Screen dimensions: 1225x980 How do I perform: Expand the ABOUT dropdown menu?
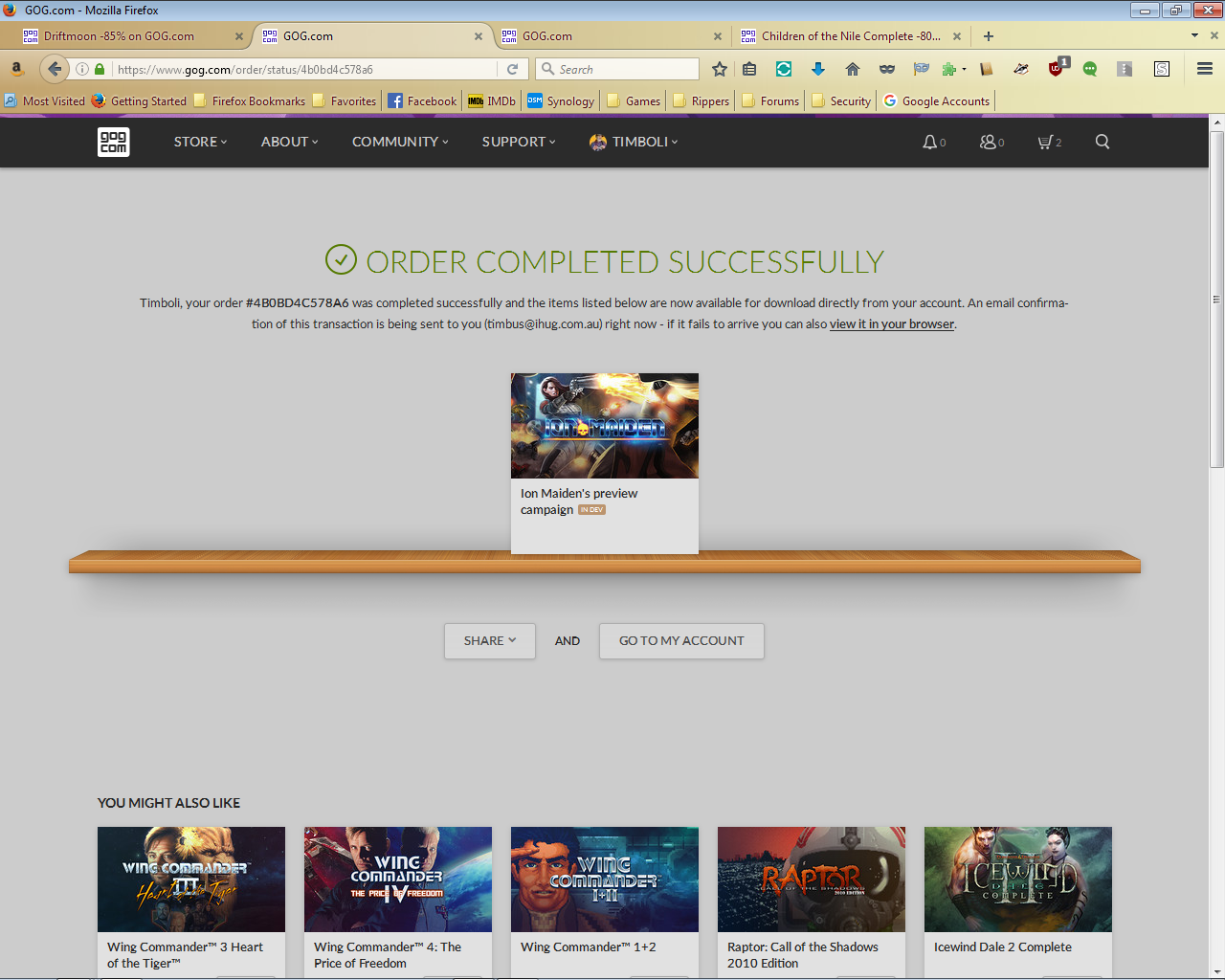tap(290, 142)
